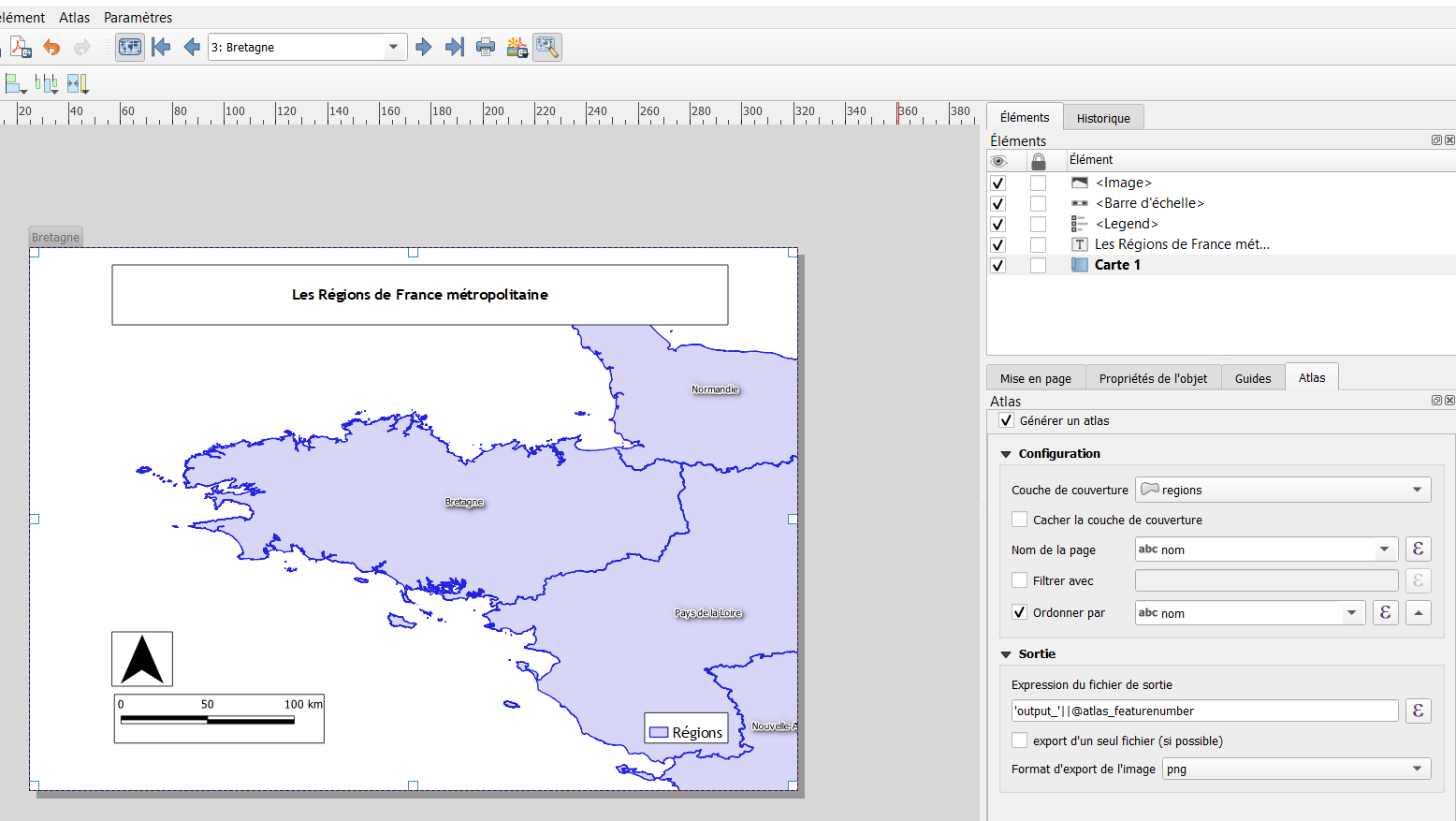Click the output file expression field
This screenshot has width=1456, height=821.
pos(1204,711)
